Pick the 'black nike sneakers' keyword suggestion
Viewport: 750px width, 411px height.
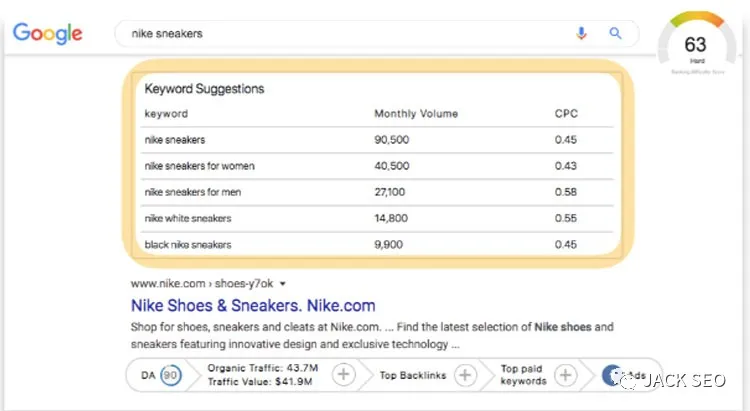coord(188,245)
